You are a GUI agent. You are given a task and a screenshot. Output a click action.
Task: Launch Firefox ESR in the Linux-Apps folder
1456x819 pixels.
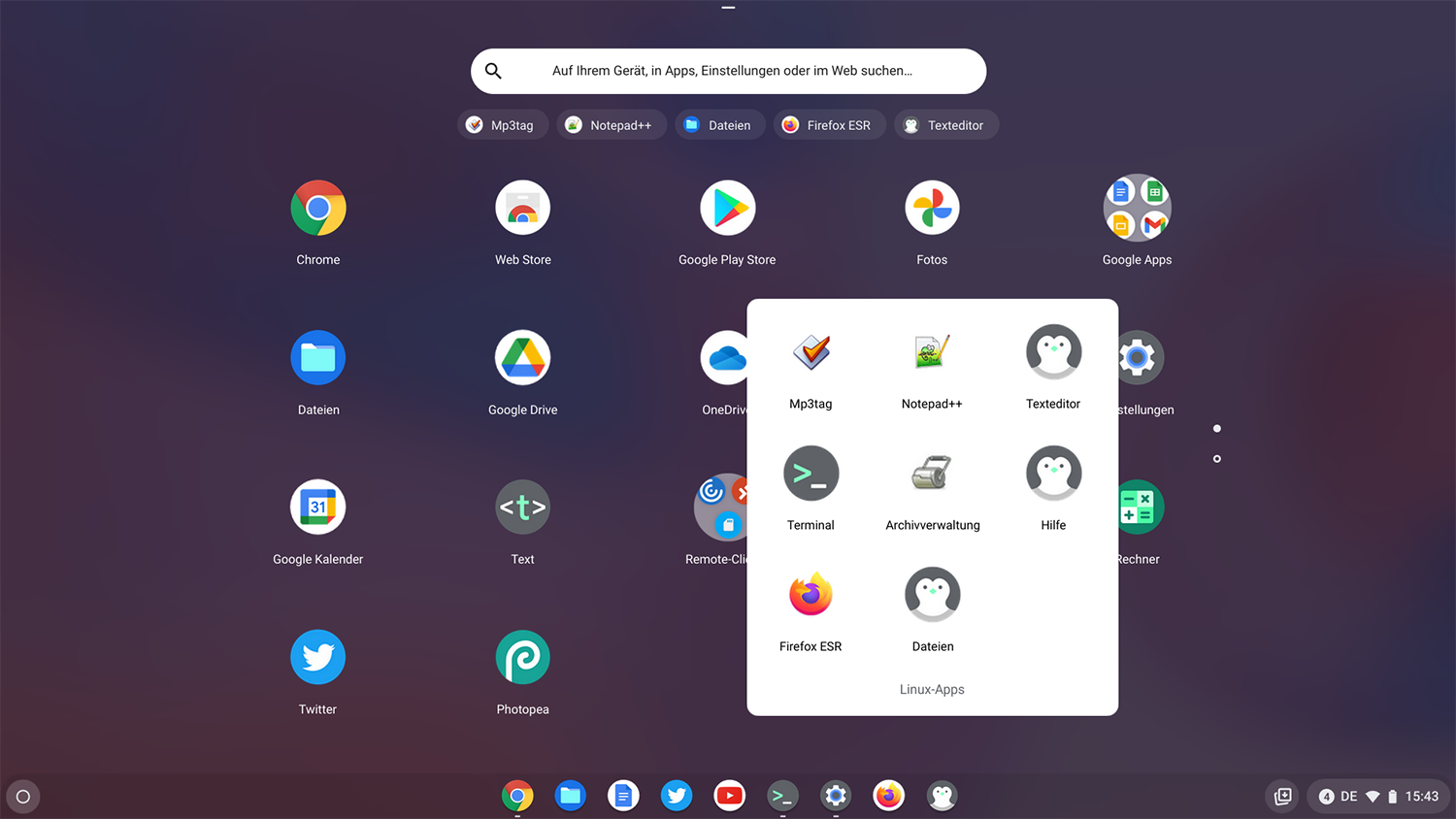click(x=811, y=594)
